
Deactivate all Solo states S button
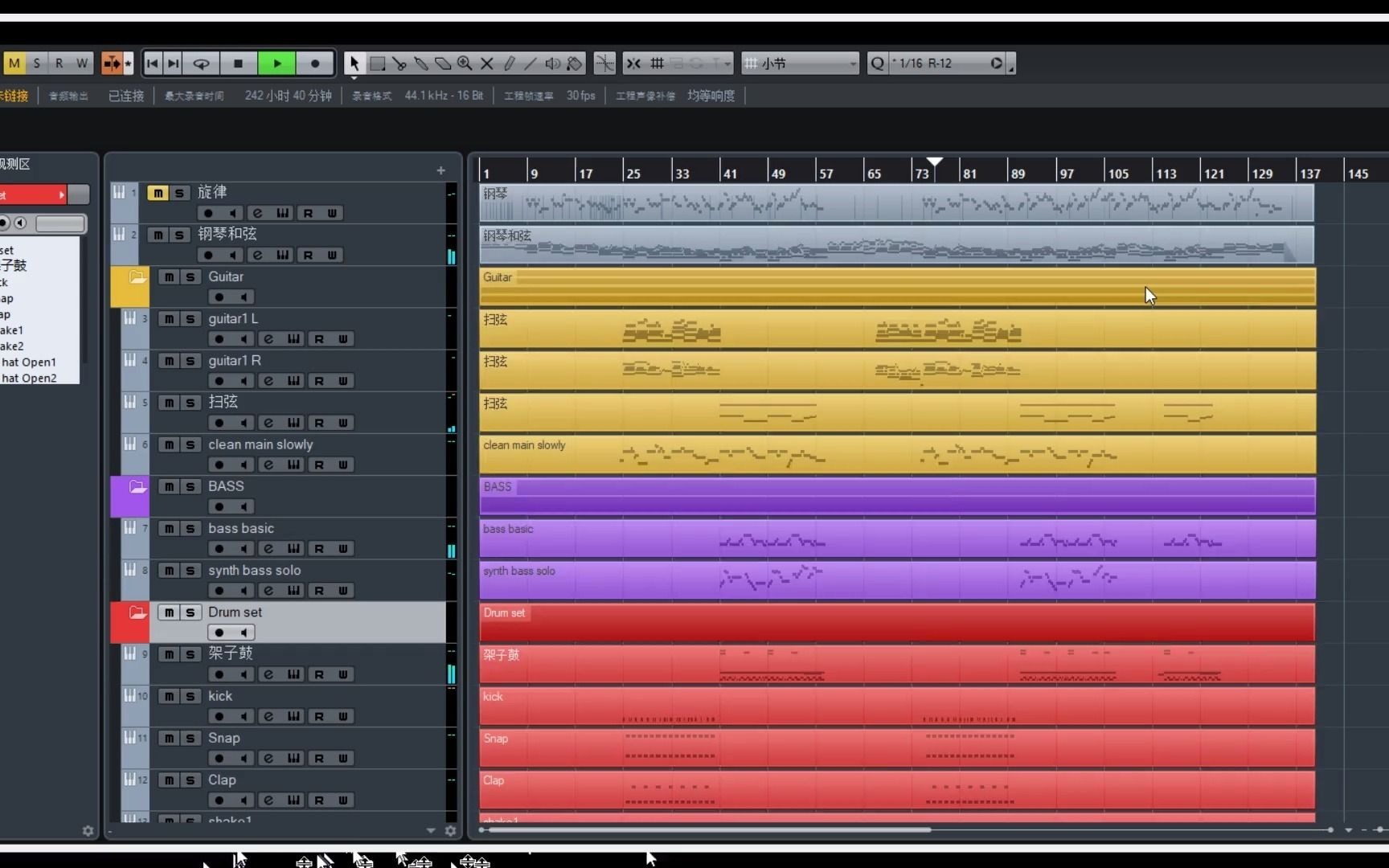(37, 63)
